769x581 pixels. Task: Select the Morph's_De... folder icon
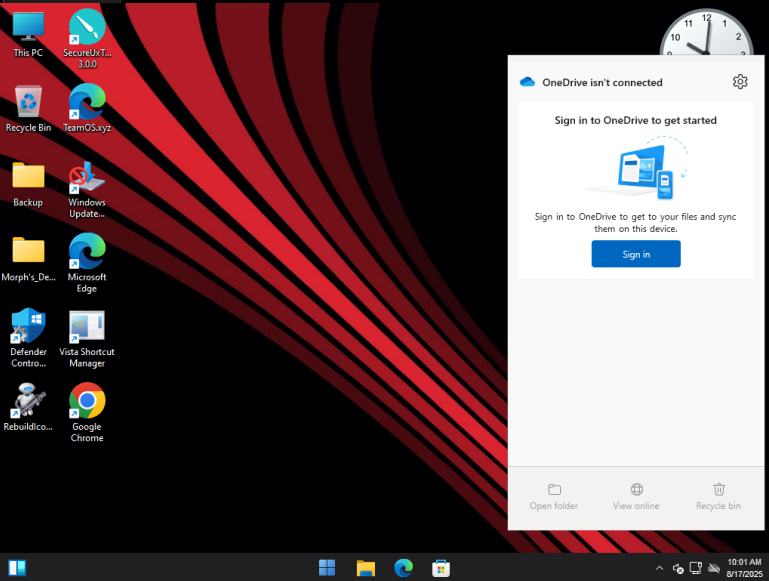28,259
